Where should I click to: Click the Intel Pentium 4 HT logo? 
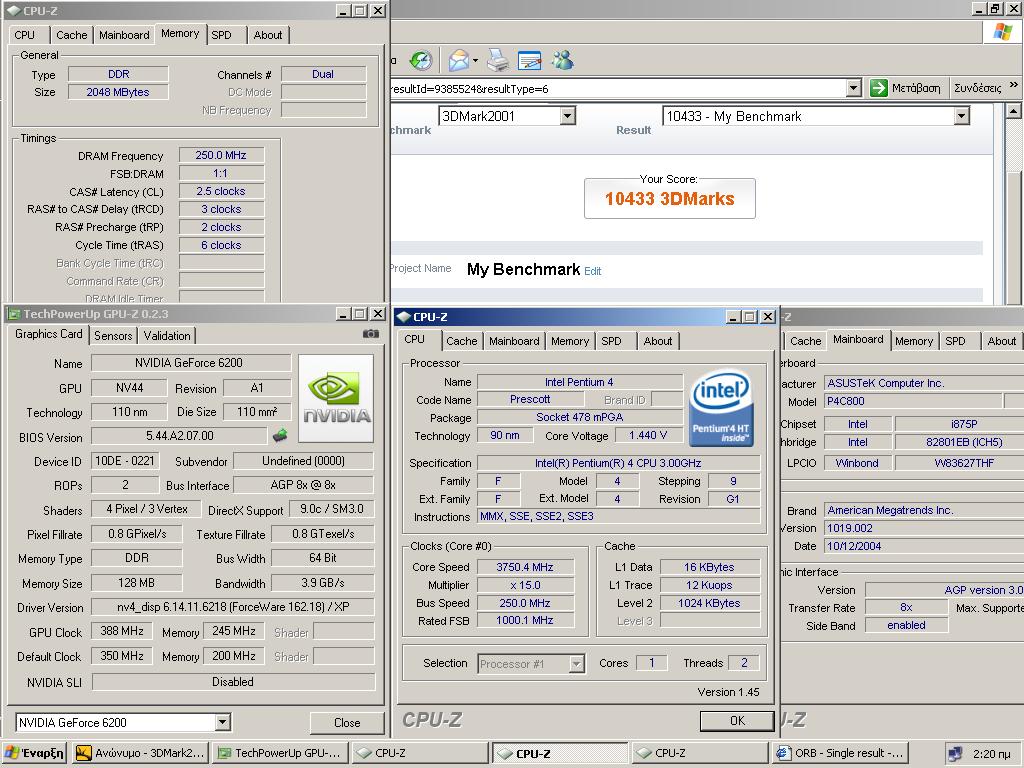722,409
